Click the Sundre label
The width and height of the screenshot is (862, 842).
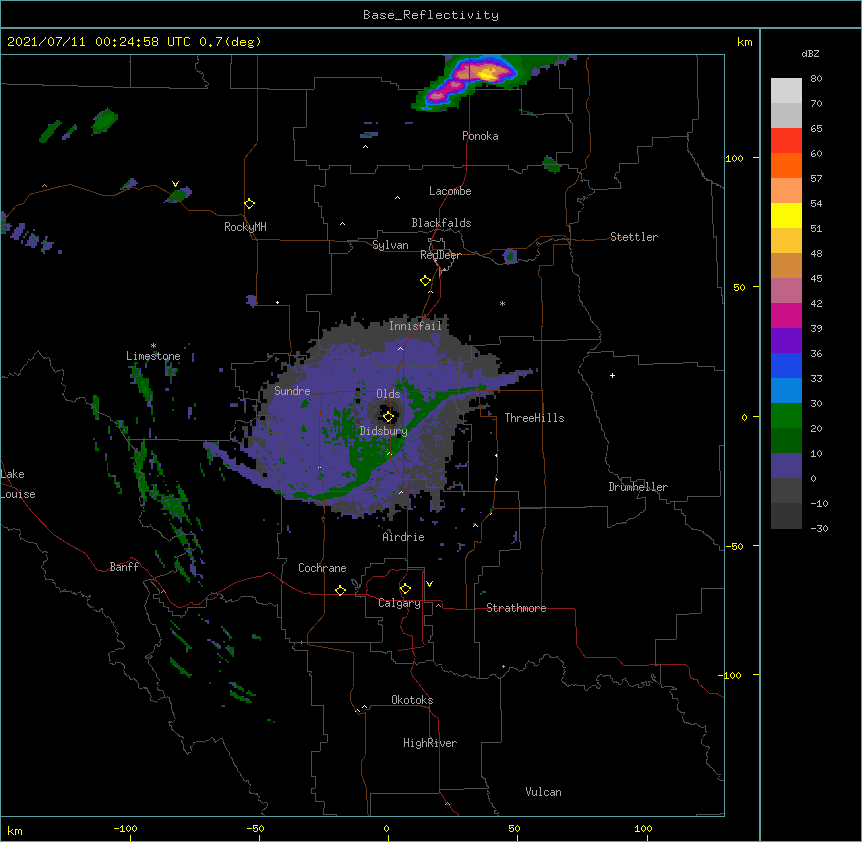pyautogui.click(x=292, y=391)
